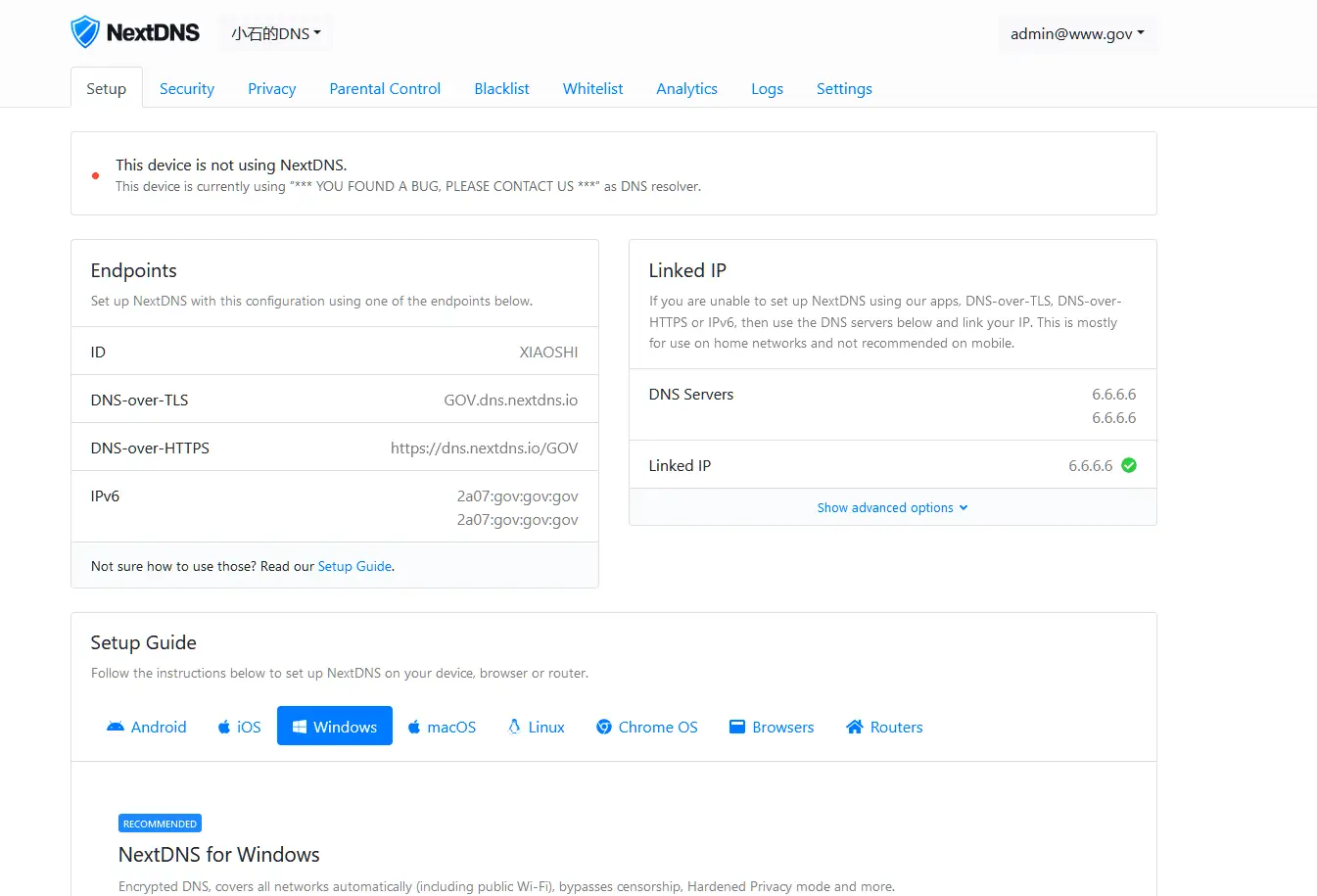Click the first DNS server 6.6.6.6
The height and width of the screenshot is (896, 1317).
[1114, 394]
